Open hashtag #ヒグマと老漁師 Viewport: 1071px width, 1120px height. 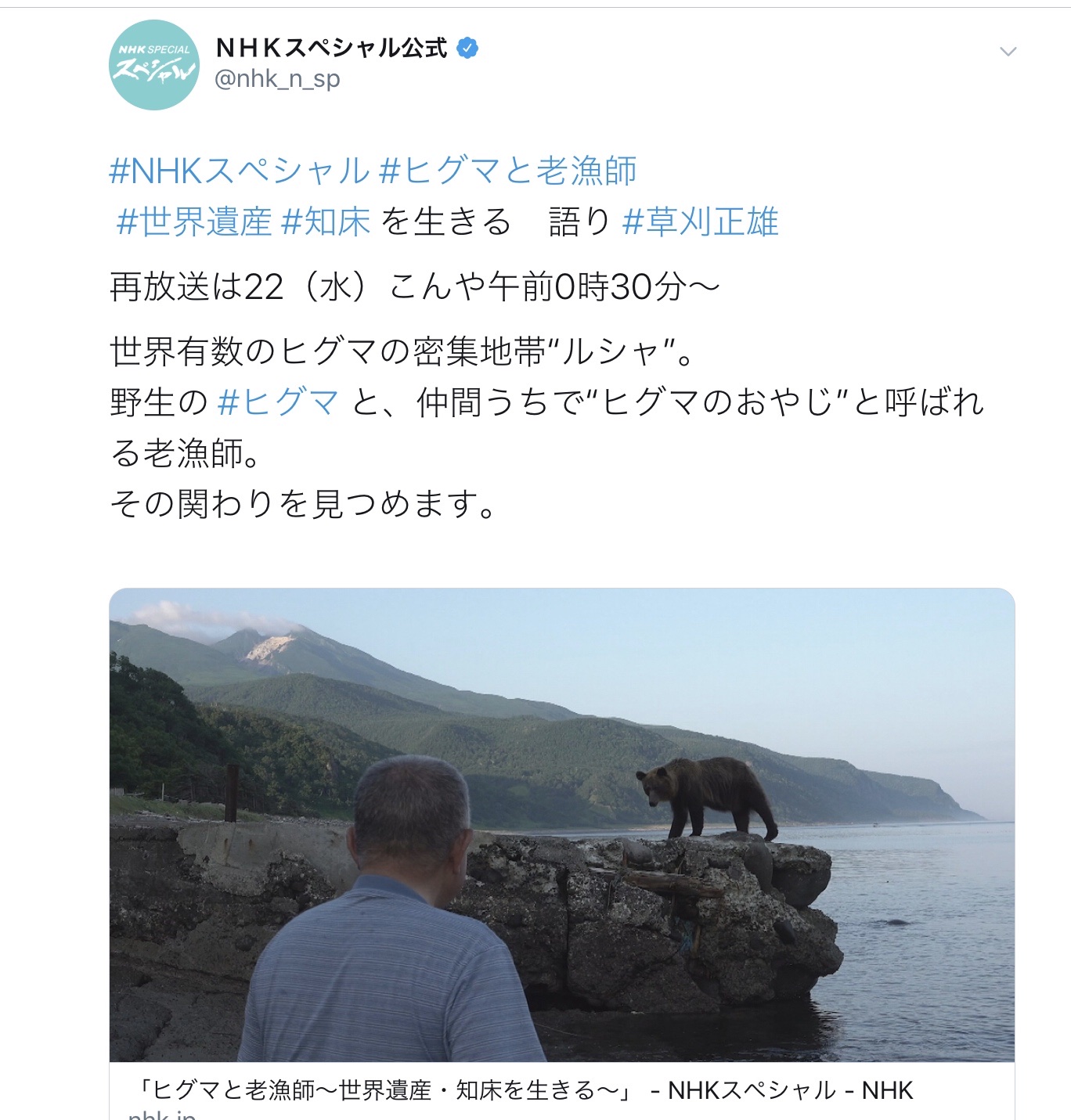pyautogui.click(x=508, y=171)
